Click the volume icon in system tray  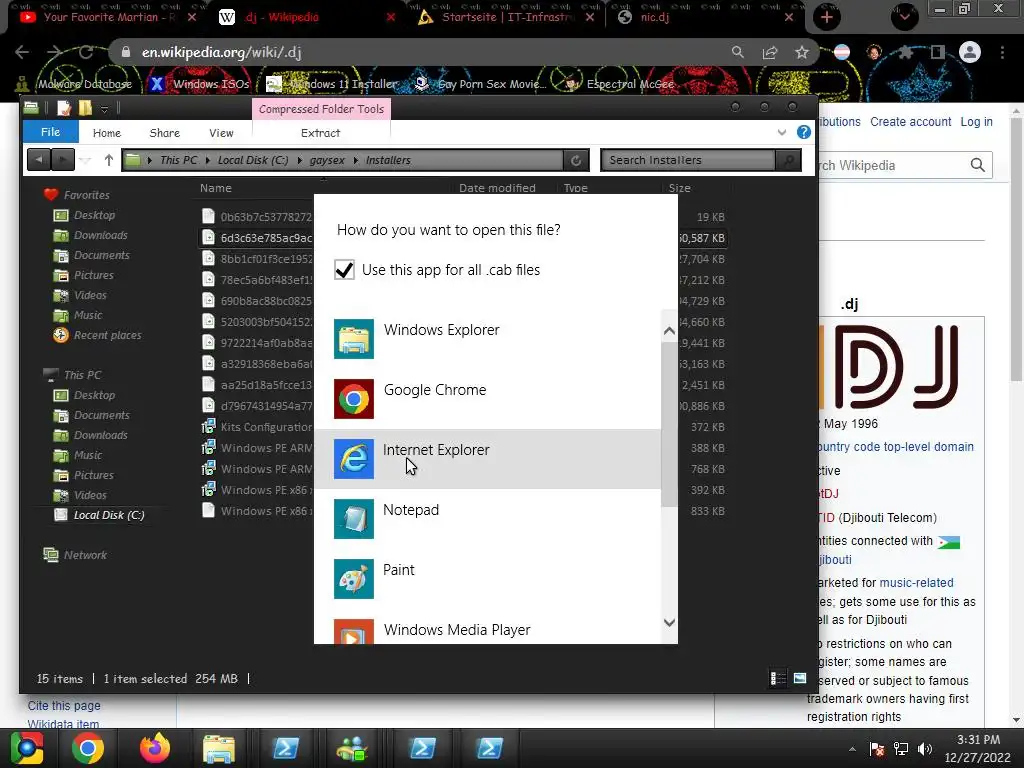click(924, 749)
